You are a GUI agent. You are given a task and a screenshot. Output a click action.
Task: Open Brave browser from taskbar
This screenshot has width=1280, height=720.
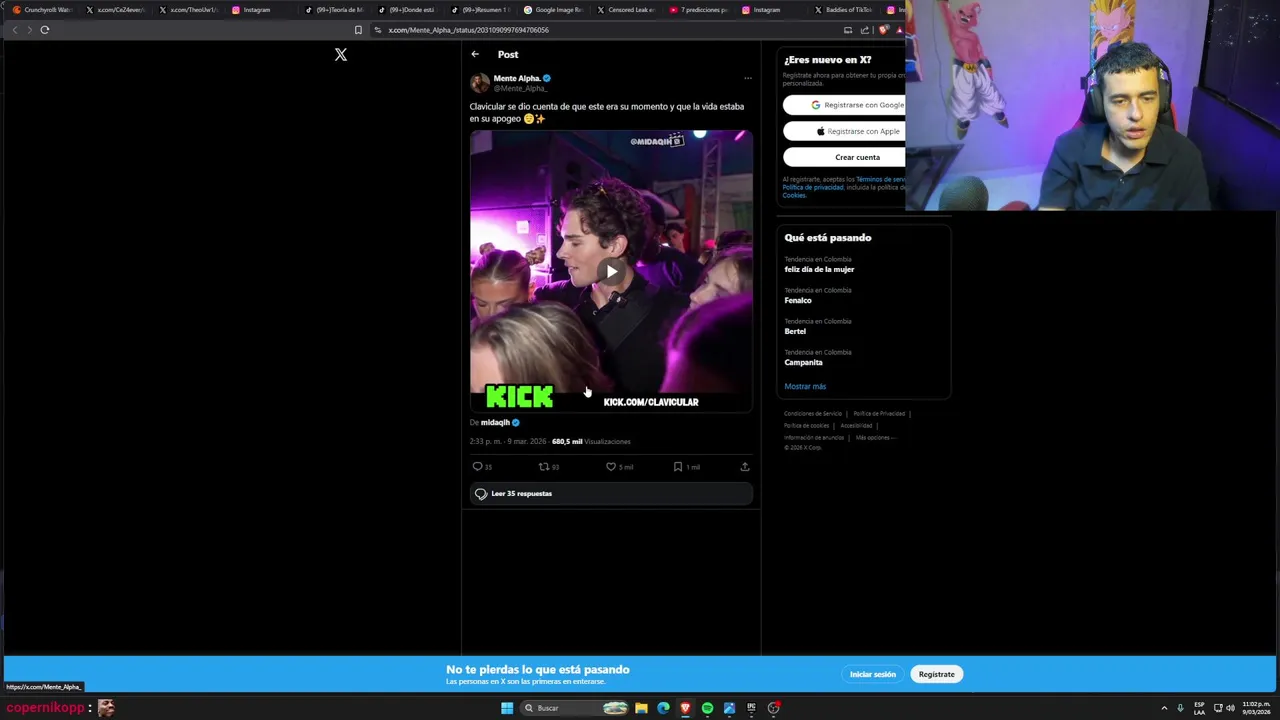pos(685,708)
